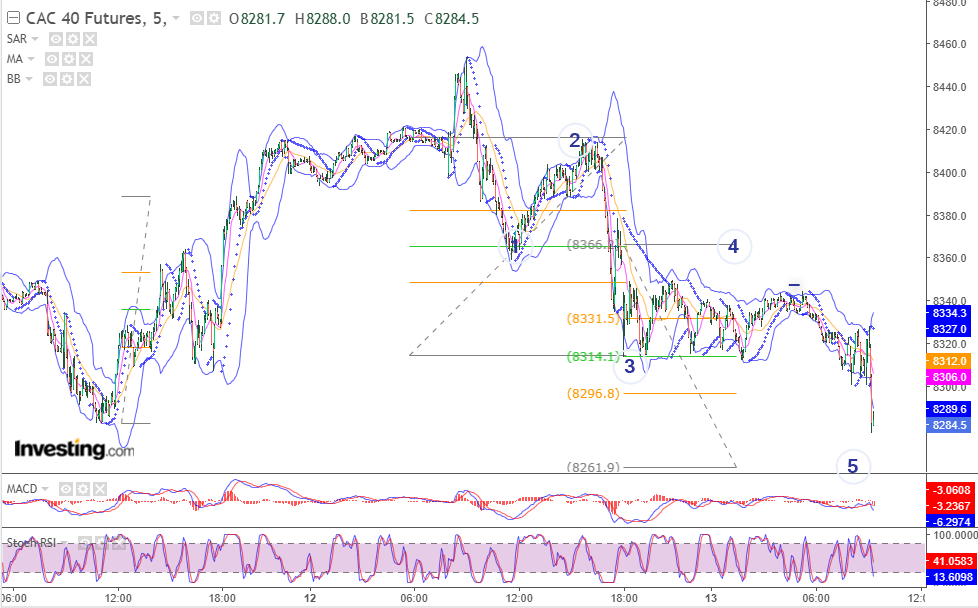The width and height of the screenshot is (978, 608).
Task: Remove the MACD indicator with its X icon
Action: [100, 489]
